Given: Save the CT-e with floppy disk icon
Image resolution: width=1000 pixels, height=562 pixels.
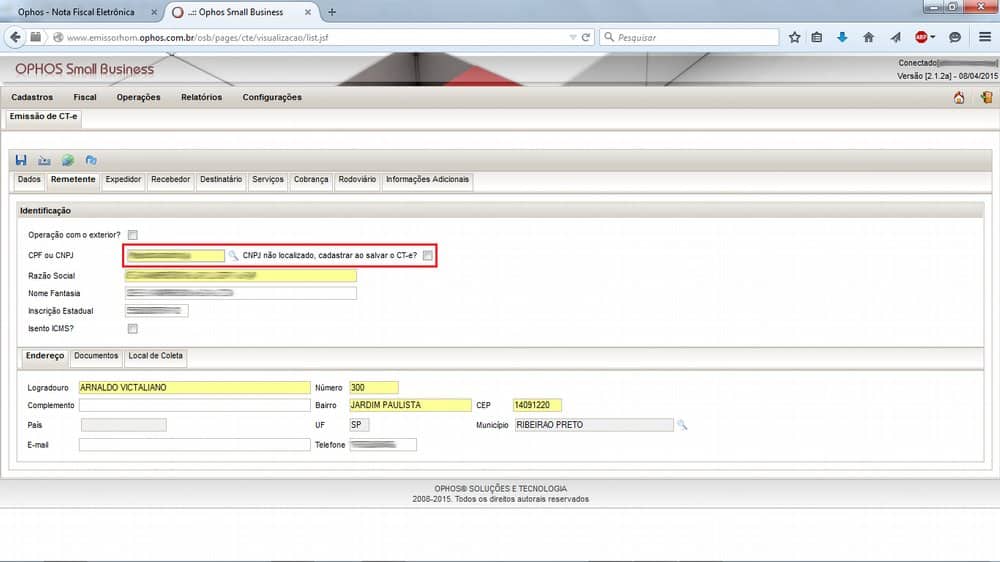Looking at the screenshot, I should (x=21, y=160).
